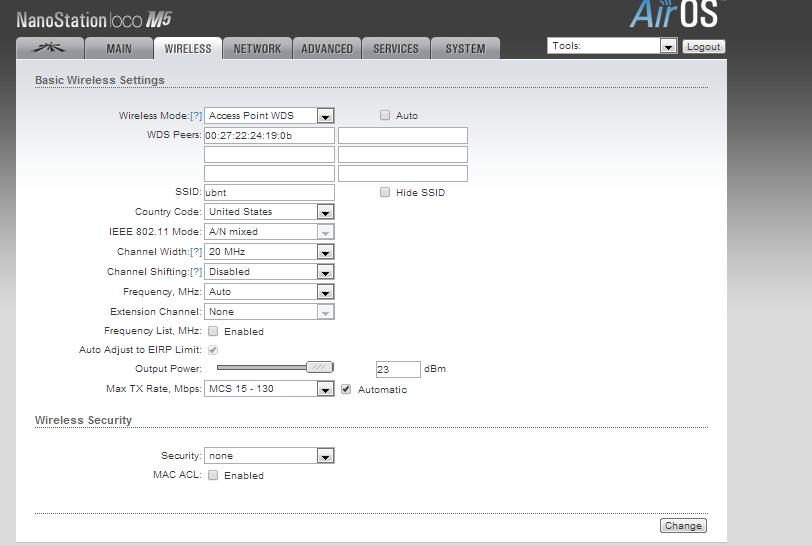Uncheck the Automatic TX rate checkbox
The image size is (812, 546).
click(x=346, y=389)
